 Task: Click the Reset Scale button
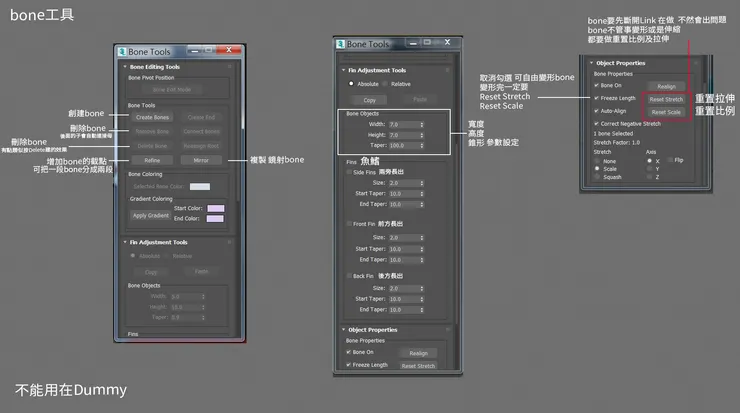point(666,112)
